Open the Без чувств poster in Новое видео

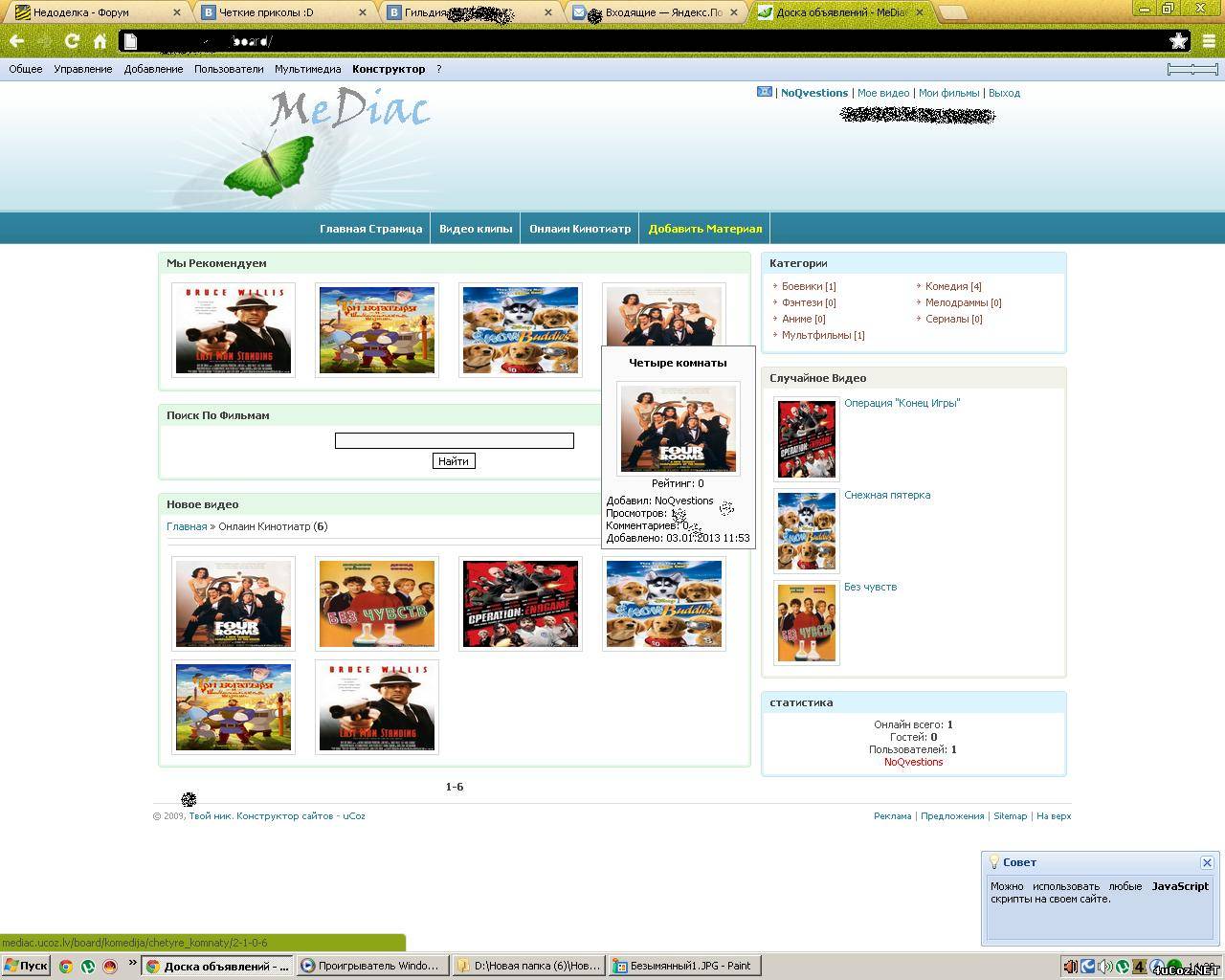point(377,604)
